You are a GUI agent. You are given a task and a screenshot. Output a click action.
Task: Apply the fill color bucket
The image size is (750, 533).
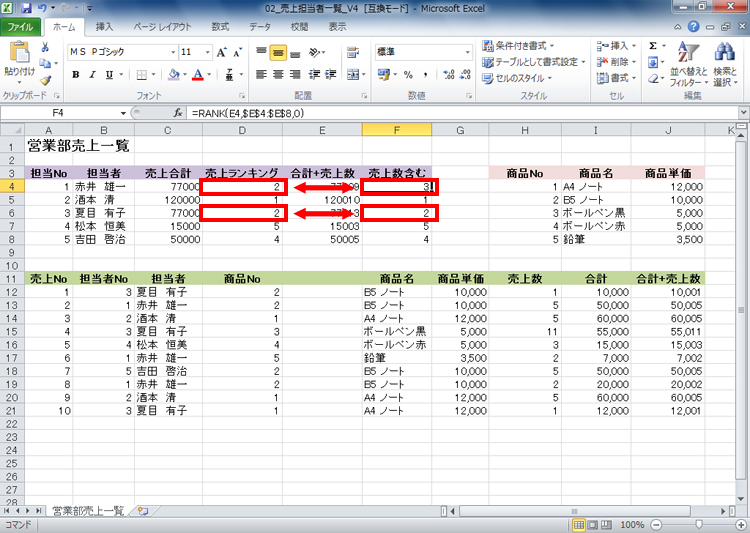point(174,75)
